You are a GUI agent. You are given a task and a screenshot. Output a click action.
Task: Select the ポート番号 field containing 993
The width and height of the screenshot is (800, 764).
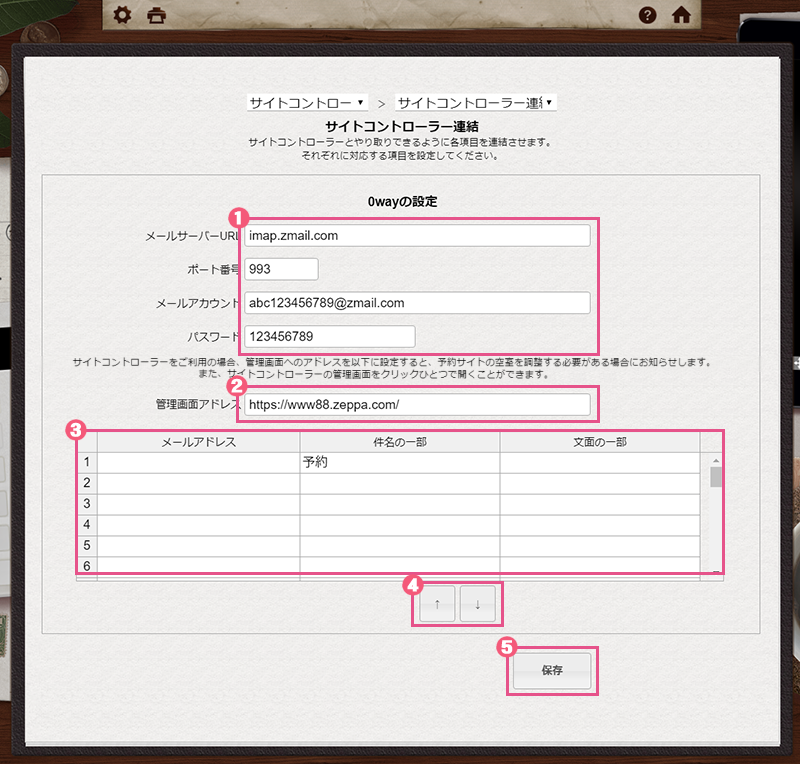pyautogui.click(x=280, y=269)
